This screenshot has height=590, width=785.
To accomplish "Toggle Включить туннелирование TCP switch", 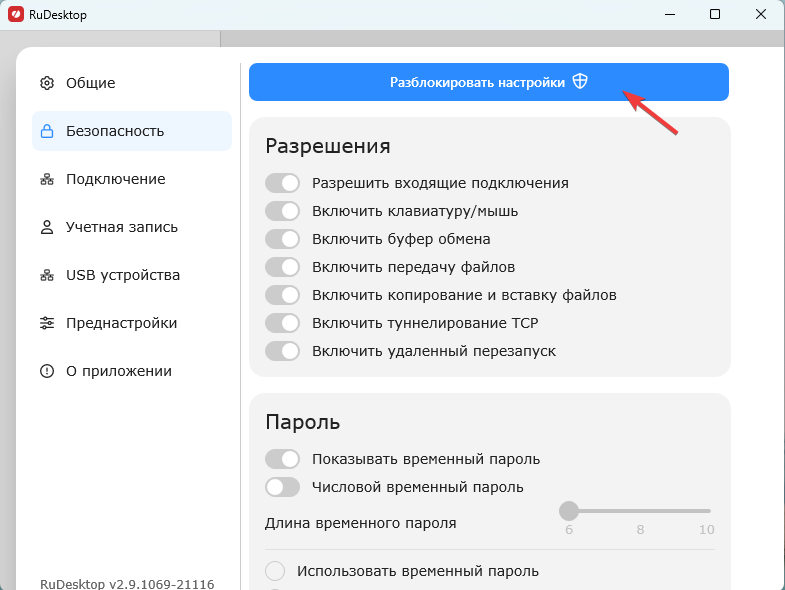I will click(282, 323).
